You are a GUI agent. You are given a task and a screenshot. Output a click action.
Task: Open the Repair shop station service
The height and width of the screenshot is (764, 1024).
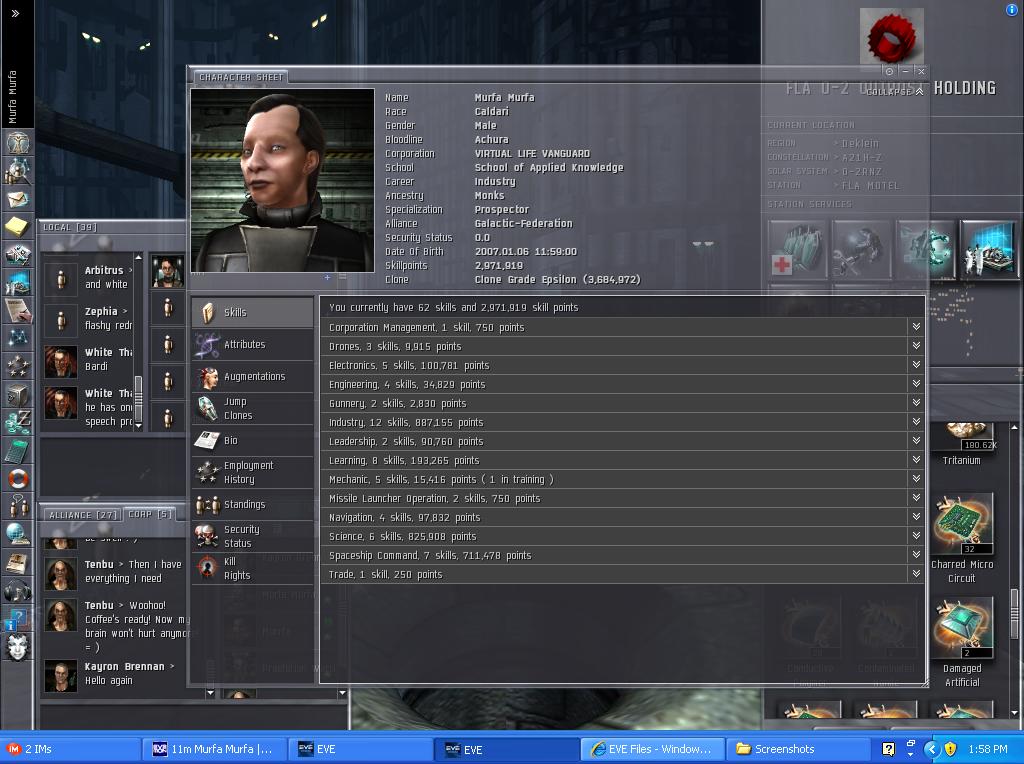point(861,249)
